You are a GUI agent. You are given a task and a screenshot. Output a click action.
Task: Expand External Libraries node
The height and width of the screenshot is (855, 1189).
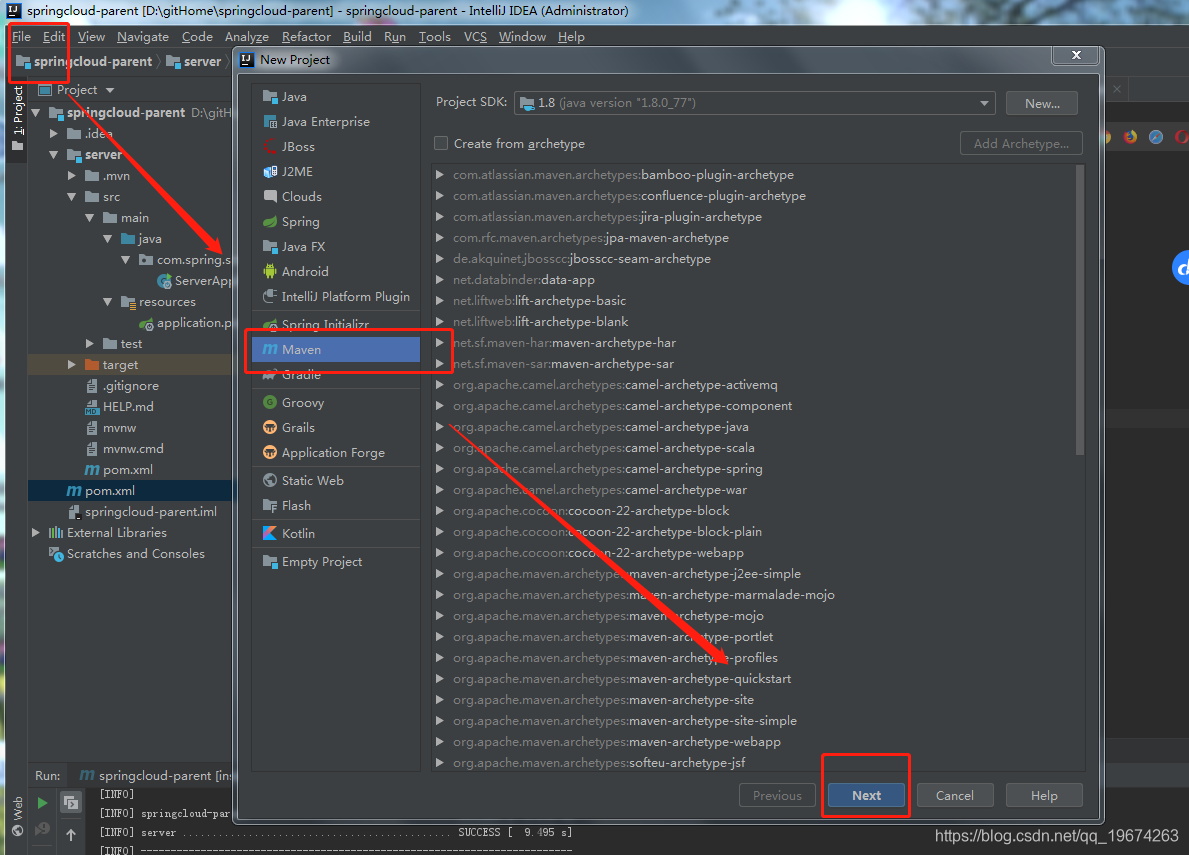click(x=36, y=533)
